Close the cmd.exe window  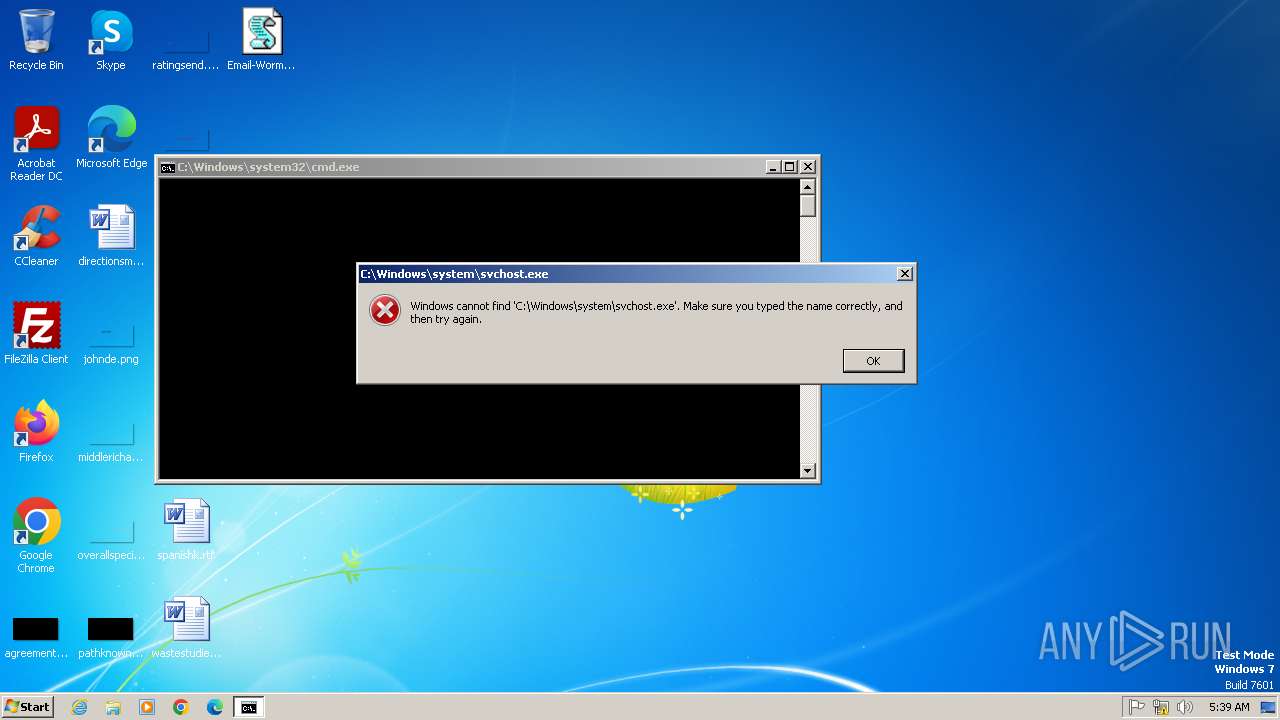[x=808, y=167]
